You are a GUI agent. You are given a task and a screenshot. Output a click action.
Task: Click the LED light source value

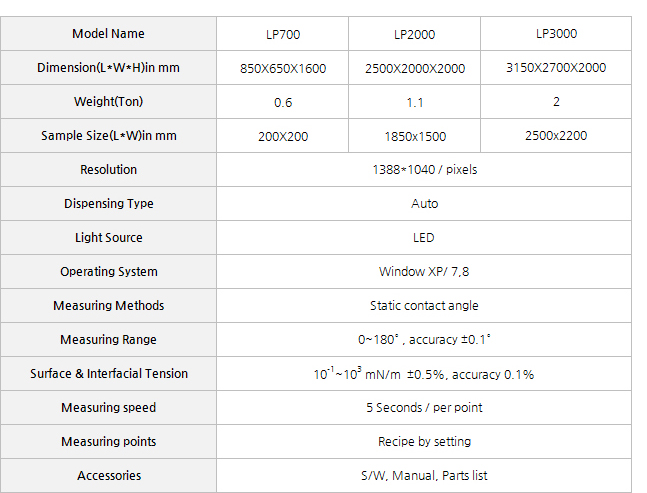point(424,238)
